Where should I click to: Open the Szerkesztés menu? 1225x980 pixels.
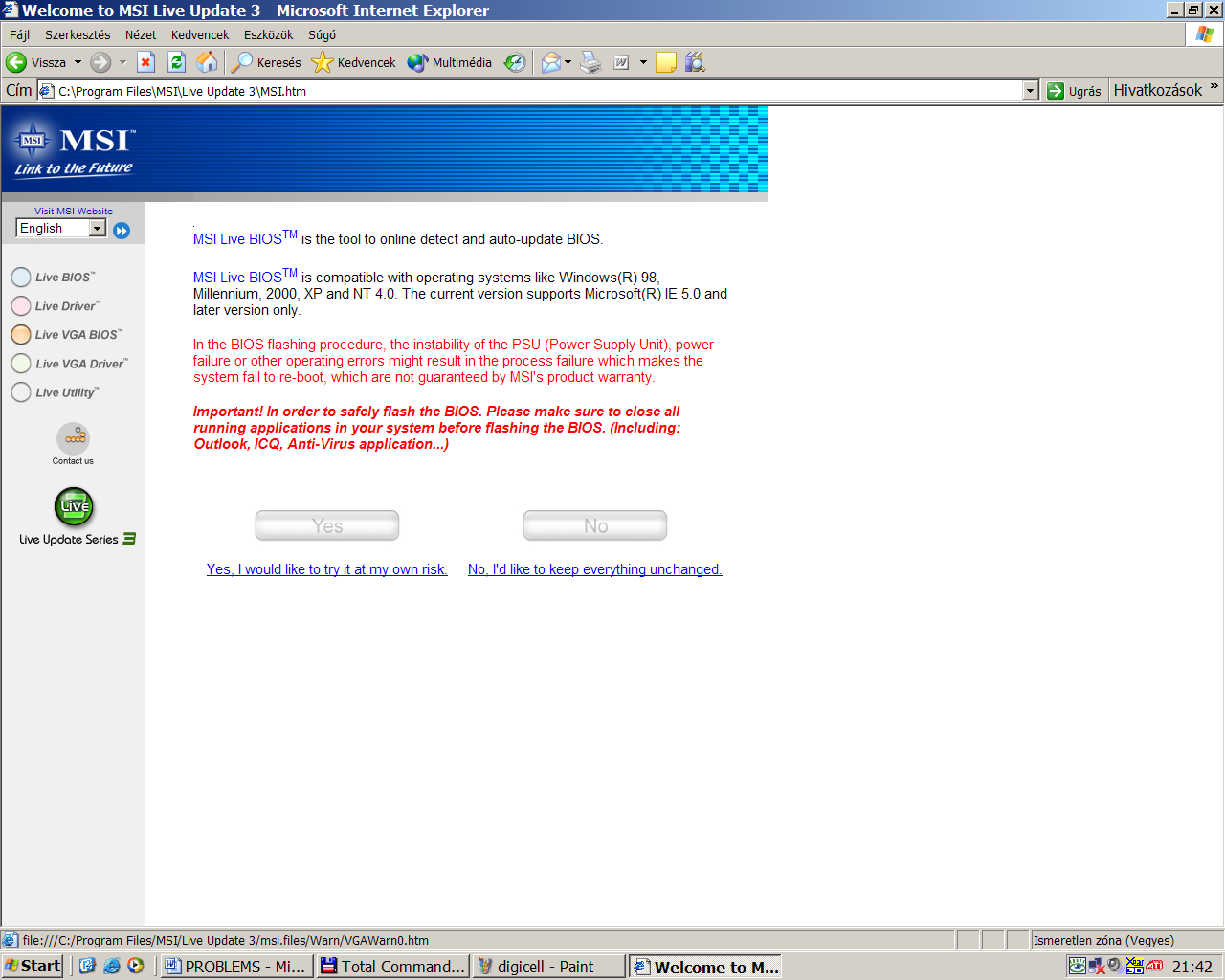78,34
